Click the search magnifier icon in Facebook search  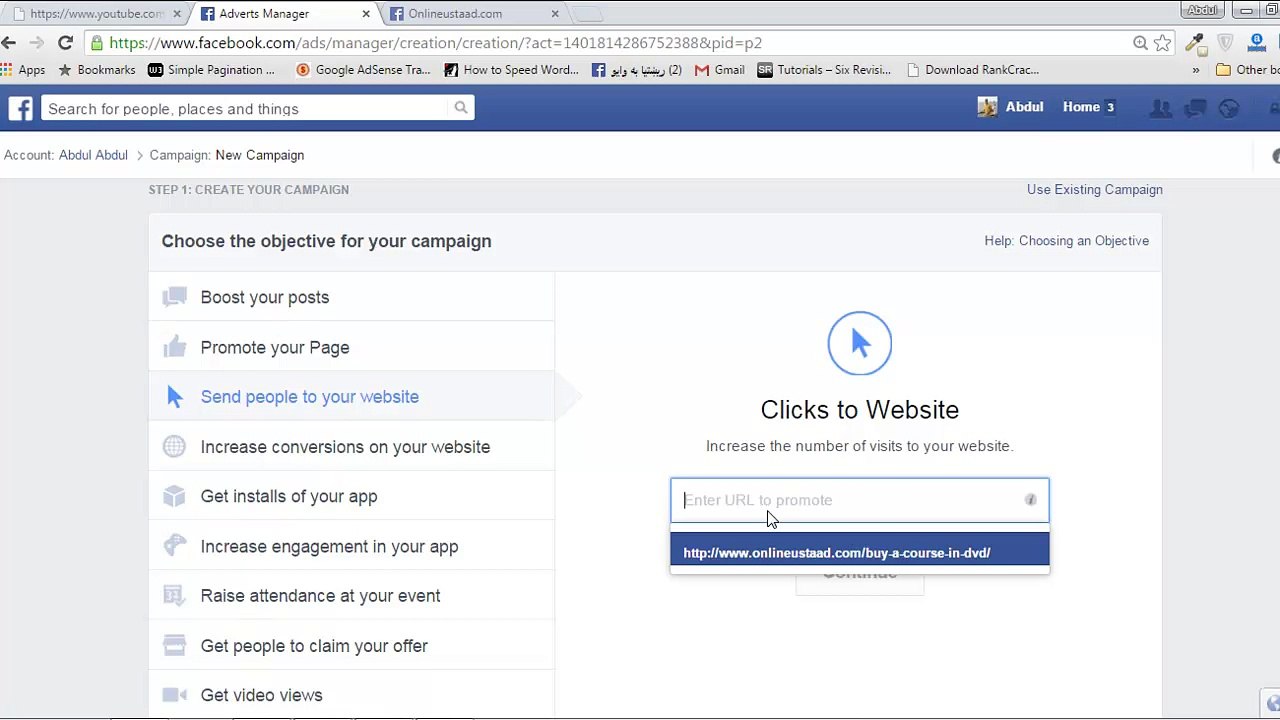point(460,108)
